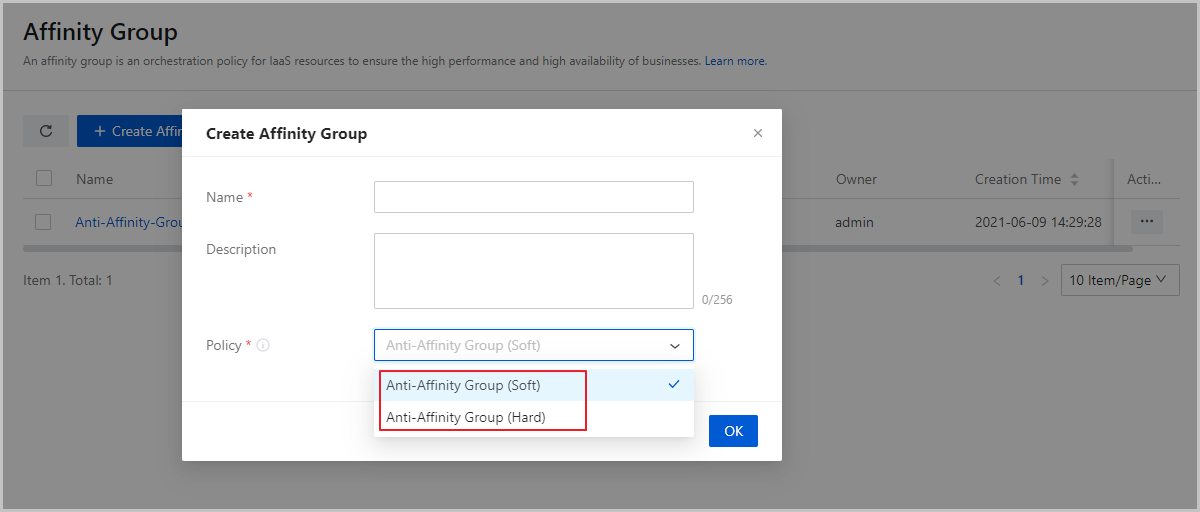Click the Policy info icon

(x=263, y=346)
